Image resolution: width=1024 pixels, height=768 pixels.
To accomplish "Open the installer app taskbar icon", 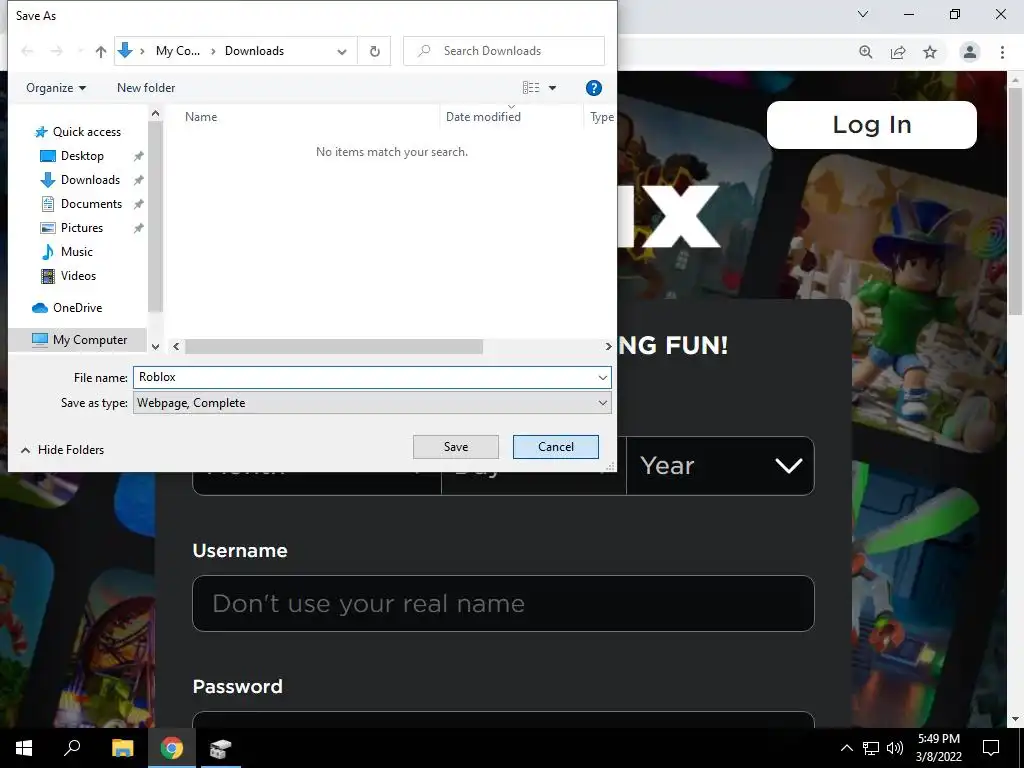I will click(x=220, y=748).
